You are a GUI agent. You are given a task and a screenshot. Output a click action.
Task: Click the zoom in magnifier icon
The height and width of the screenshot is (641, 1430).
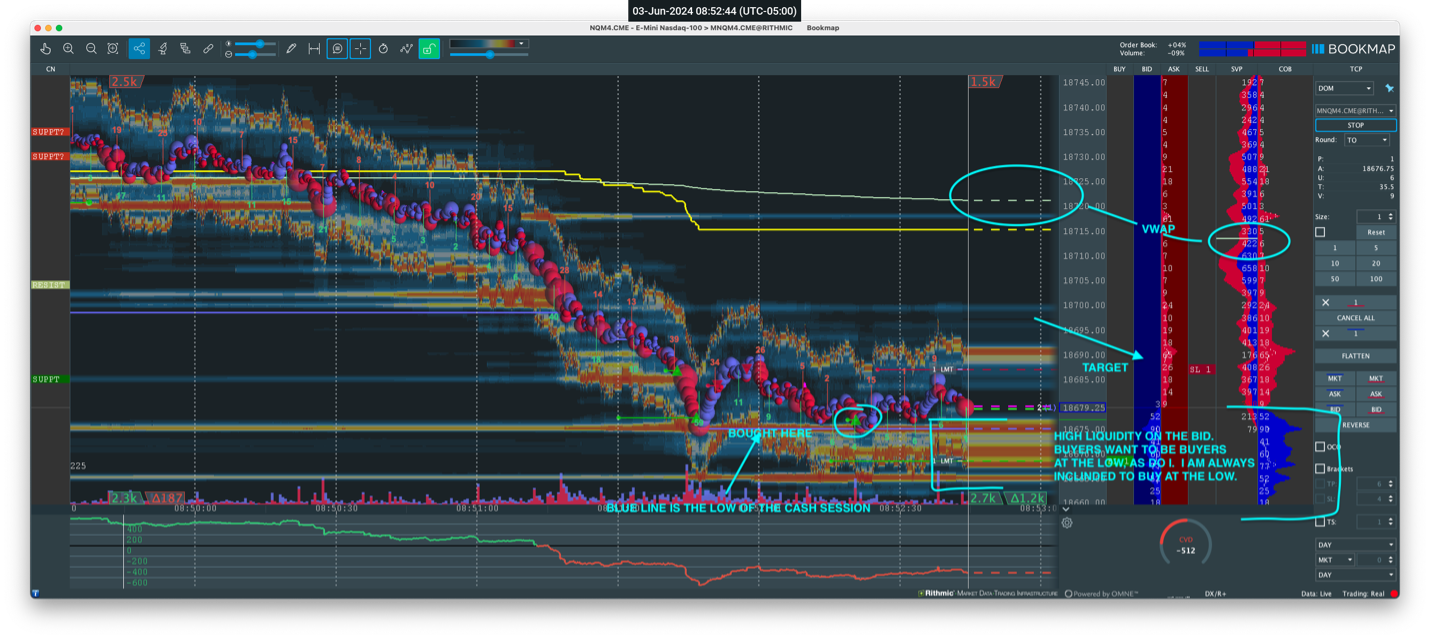click(68, 48)
